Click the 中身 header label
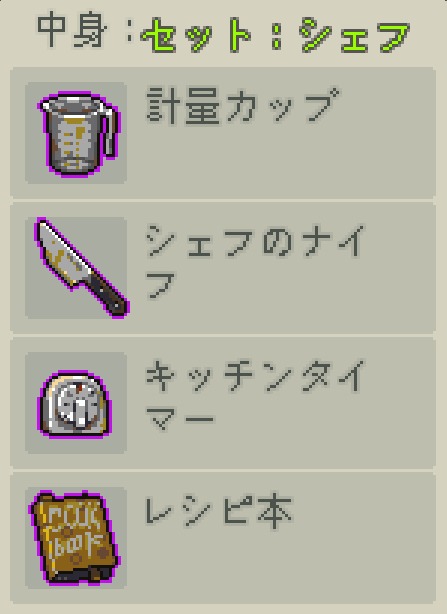Viewport: 447px width, 614px height. pyautogui.click(x=72, y=30)
